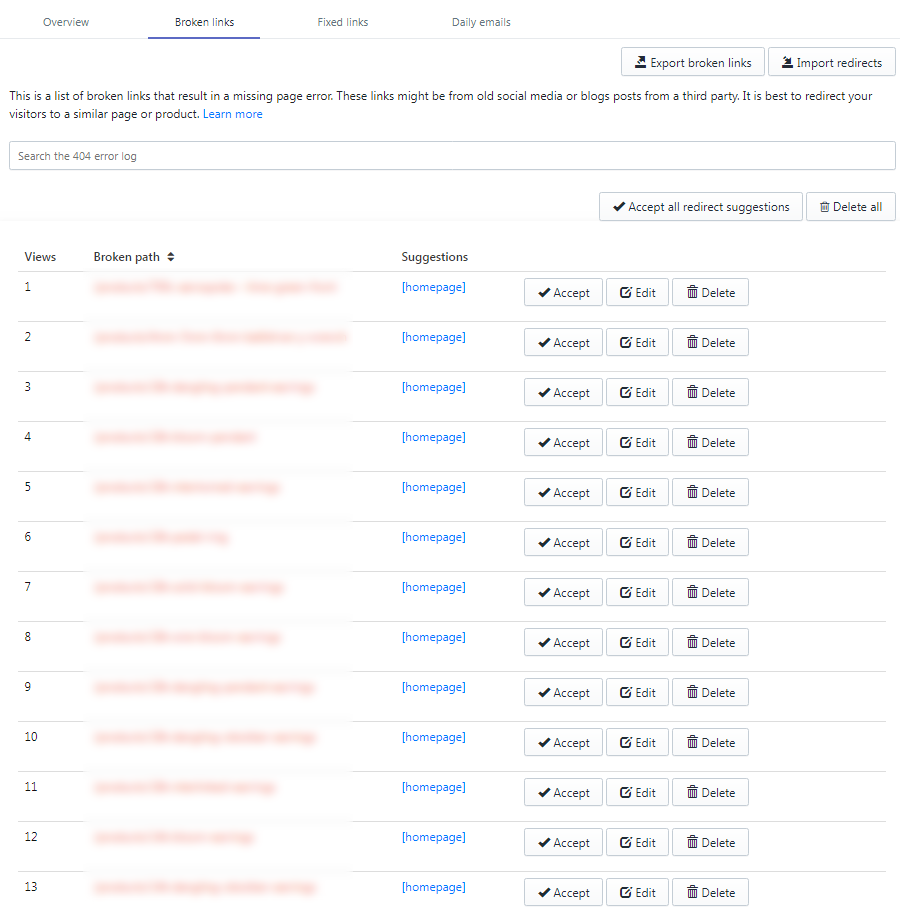Screen dimensions: 900x907
Task: Open the Learn more link
Action: [x=232, y=114]
